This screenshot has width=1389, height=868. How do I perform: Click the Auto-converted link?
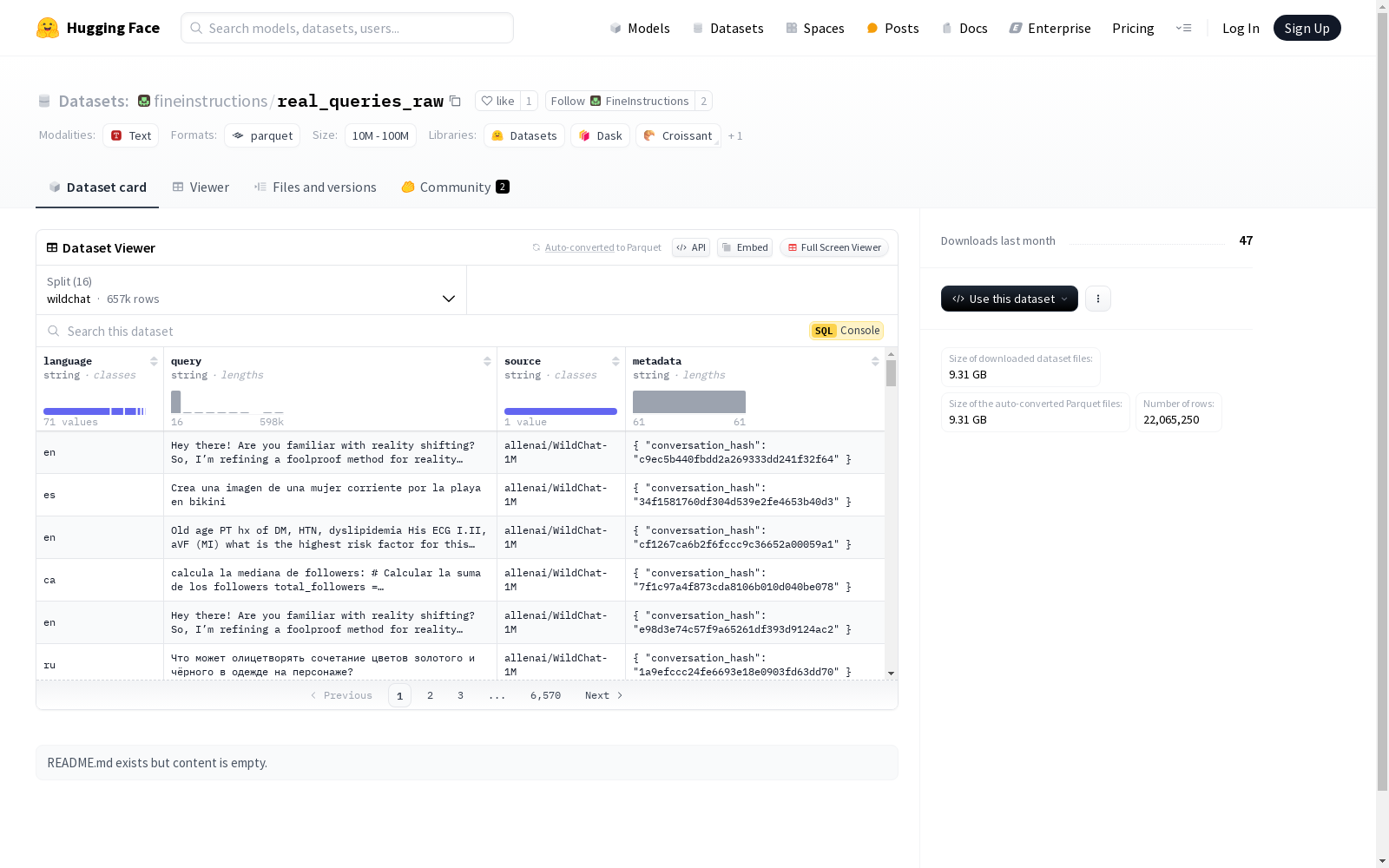580,247
